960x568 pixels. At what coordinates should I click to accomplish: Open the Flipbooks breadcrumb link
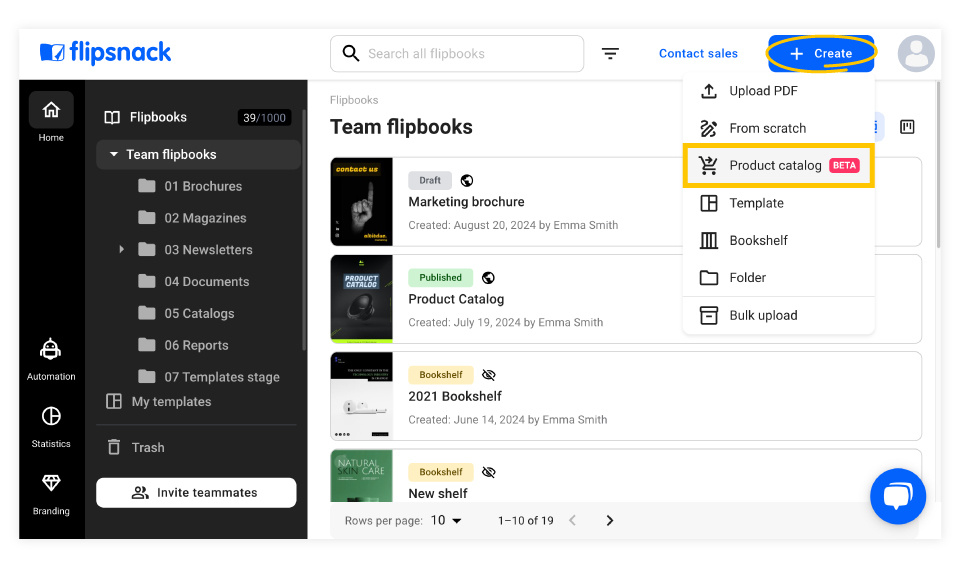click(x=354, y=100)
